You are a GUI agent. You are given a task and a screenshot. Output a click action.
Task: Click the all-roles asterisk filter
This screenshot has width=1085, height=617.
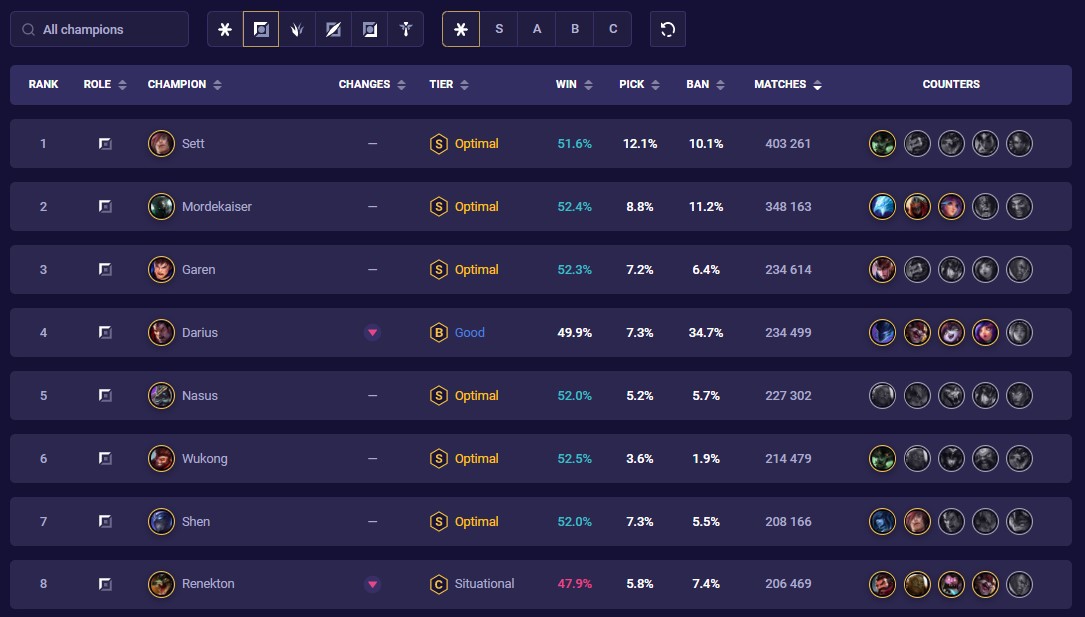pyautogui.click(x=225, y=29)
